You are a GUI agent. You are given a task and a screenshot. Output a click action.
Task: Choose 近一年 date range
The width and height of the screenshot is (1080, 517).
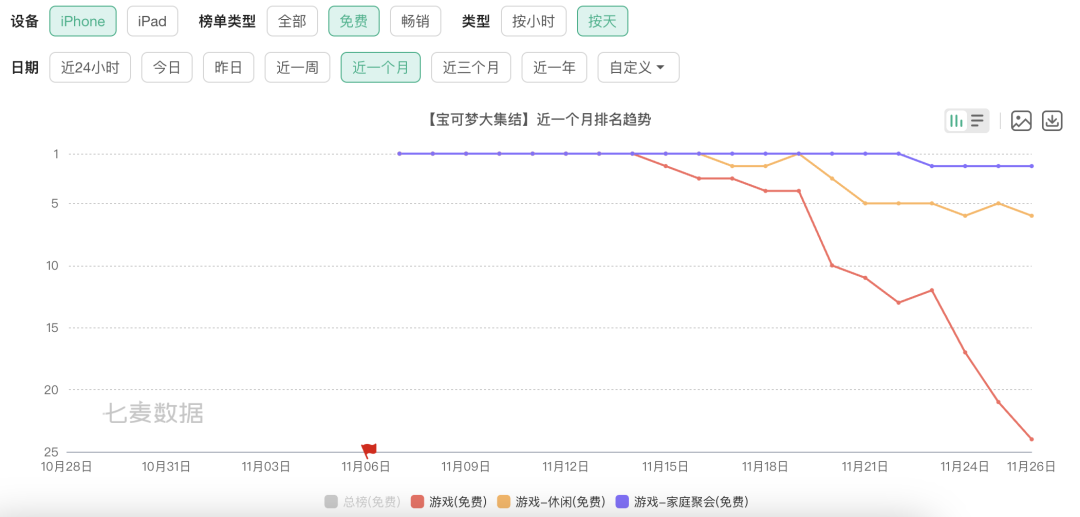(554, 67)
